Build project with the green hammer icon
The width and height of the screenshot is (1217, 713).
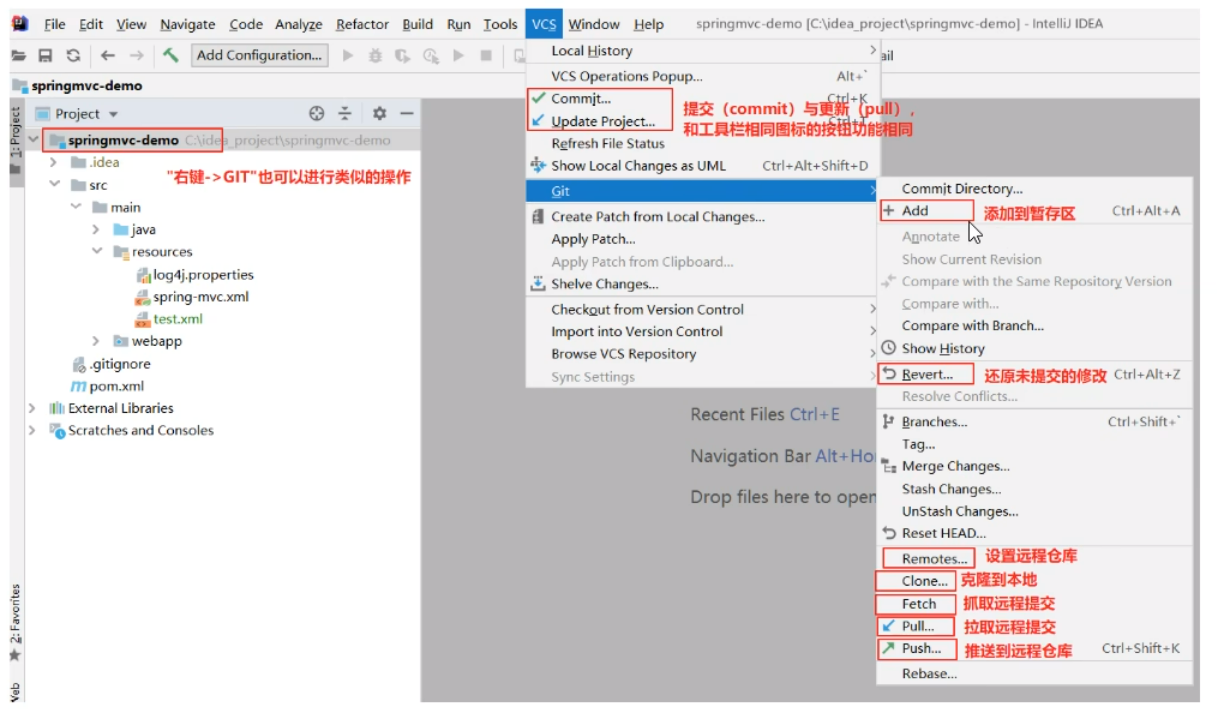click(171, 55)
